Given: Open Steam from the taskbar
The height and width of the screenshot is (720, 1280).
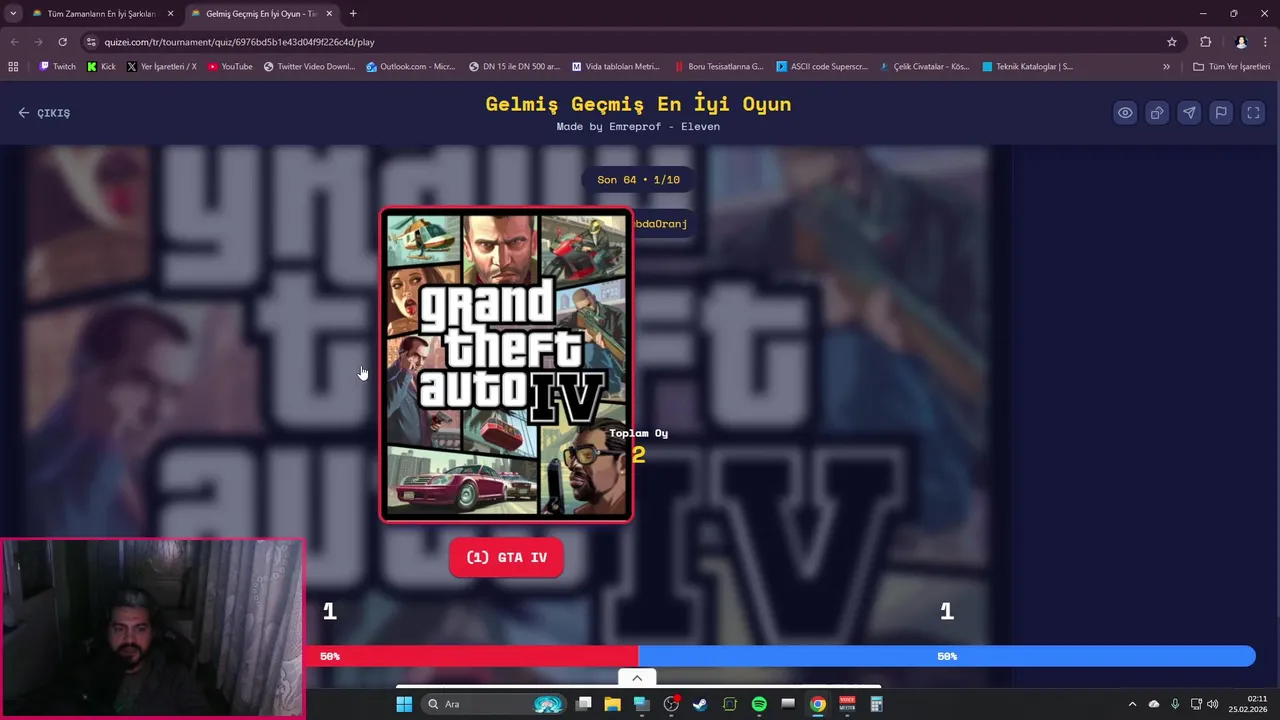Looking at the screenshot, I should coord(700,704).
